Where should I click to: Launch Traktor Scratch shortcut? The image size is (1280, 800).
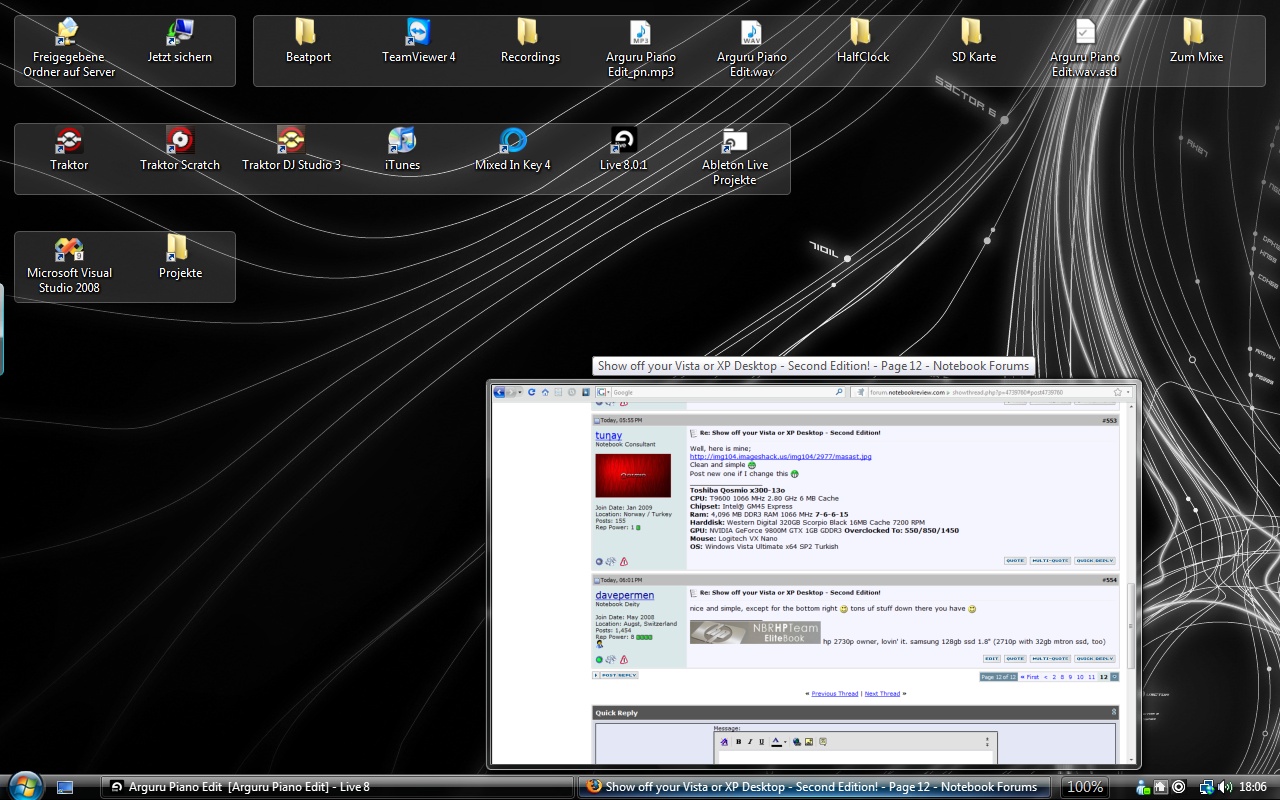click(x=180, y=150)
